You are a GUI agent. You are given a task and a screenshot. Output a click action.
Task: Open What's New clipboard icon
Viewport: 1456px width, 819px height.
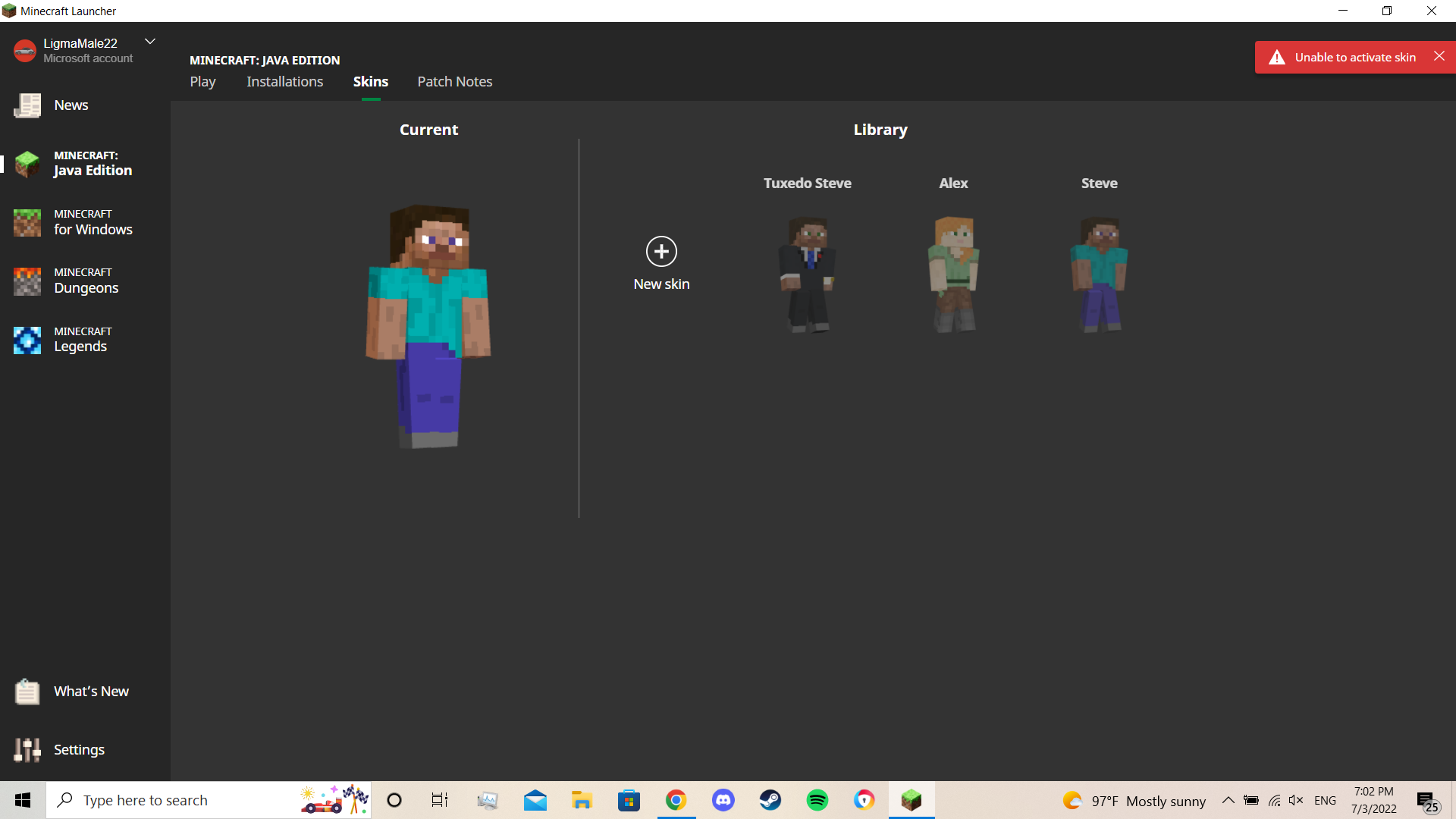[x=27, y=692]
